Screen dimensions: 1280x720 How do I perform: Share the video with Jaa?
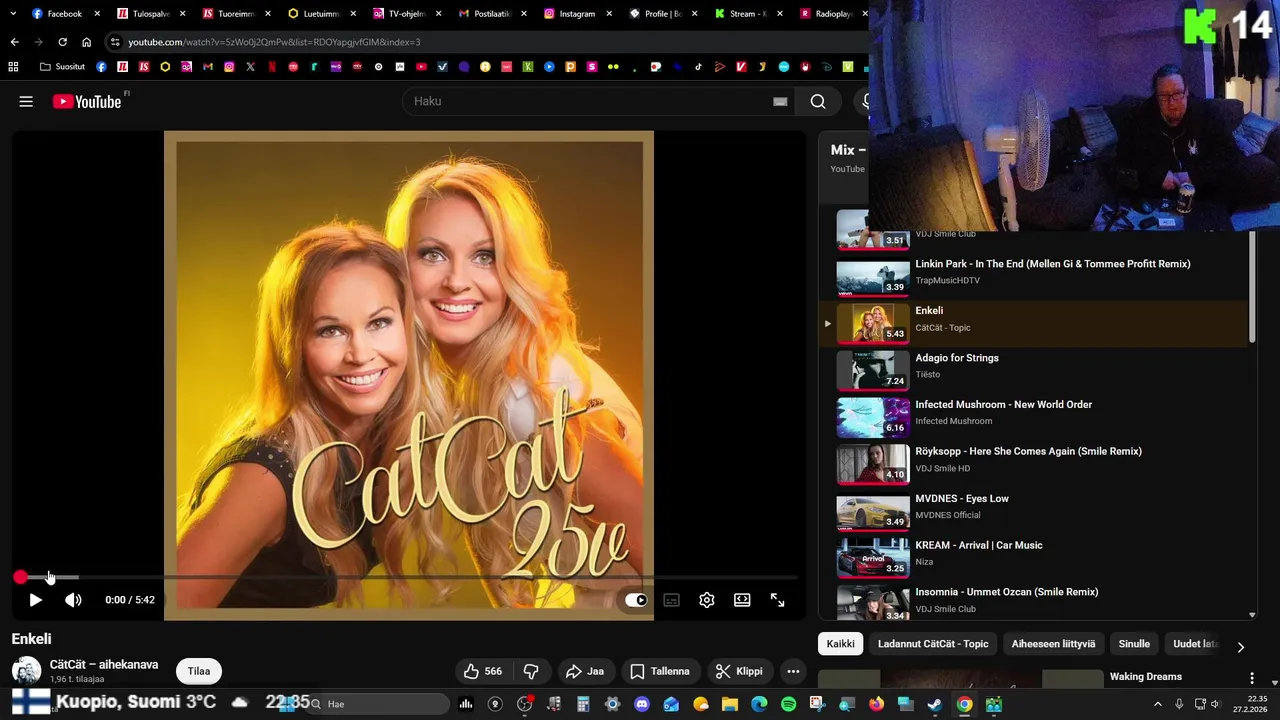click(x=585, y=671)
